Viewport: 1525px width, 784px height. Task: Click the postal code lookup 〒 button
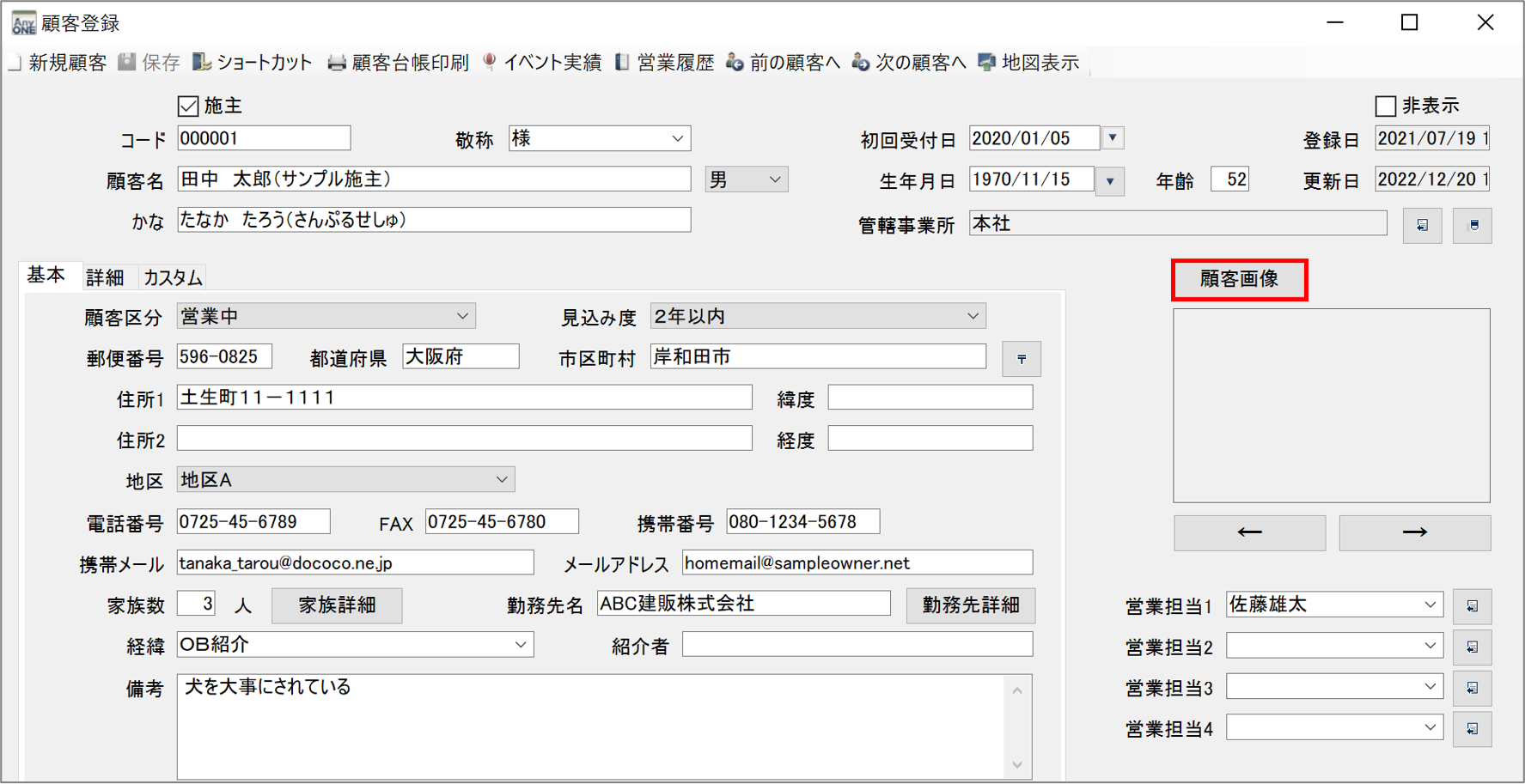1021,359
